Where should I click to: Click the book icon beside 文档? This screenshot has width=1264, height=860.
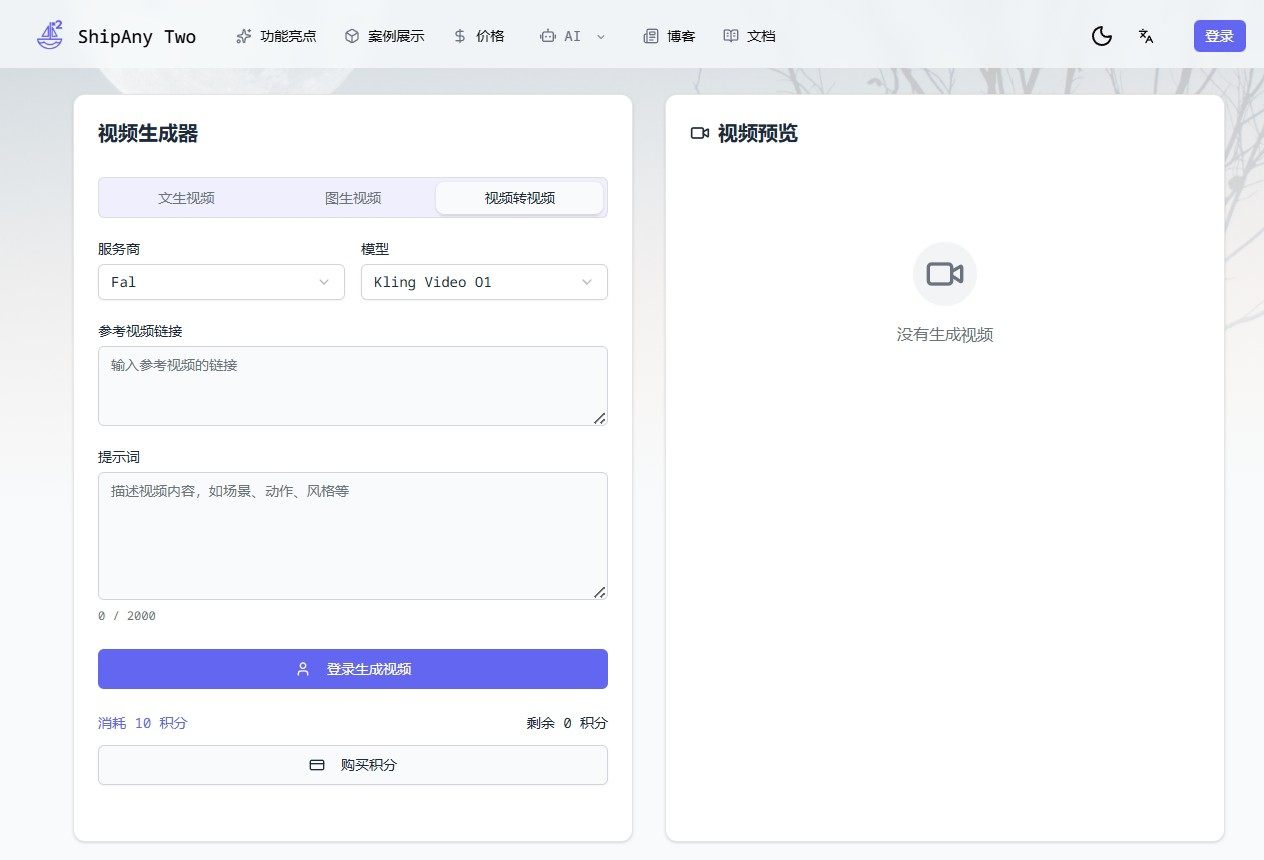[x=731, y=36]
